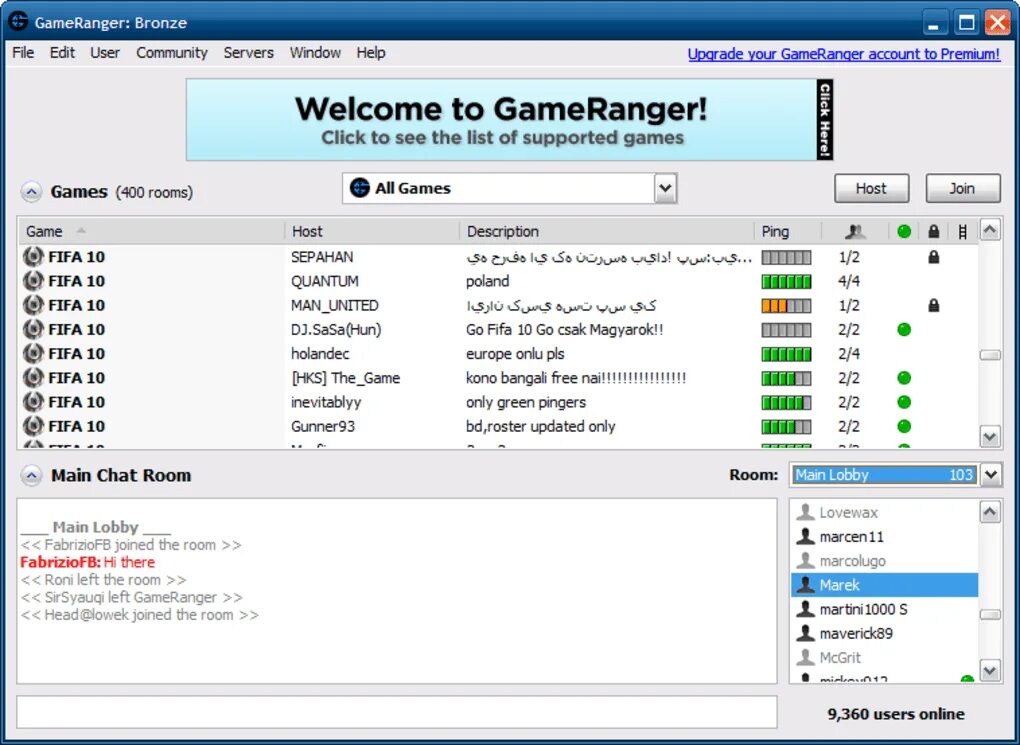Sort games list by Game column
This screenshot has height=745, width=1020.
pos(151,232)
